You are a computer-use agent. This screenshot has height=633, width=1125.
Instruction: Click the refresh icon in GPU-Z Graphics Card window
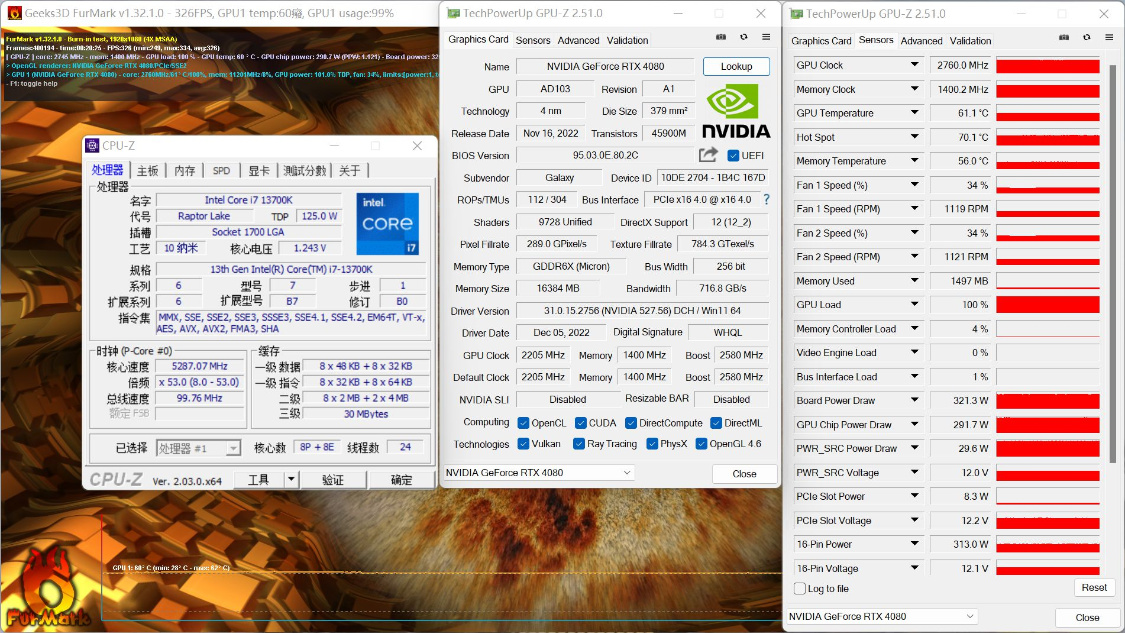click(743, 37)
